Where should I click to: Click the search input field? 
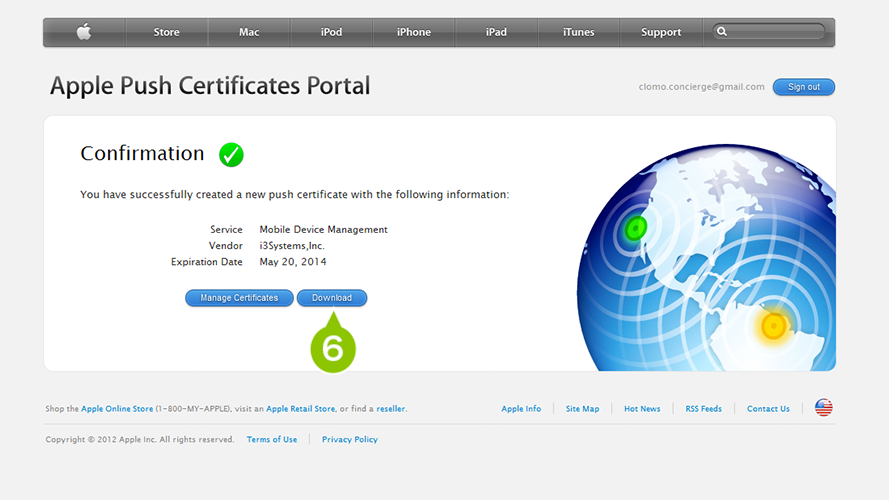(769, 31)
